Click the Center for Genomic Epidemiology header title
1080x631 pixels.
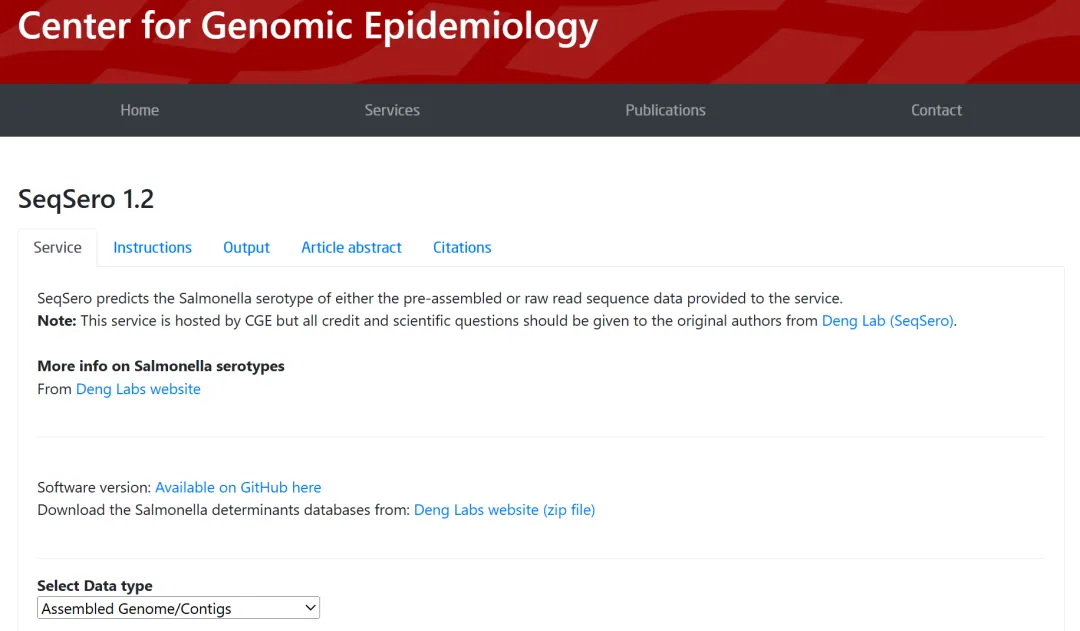pyautogui.click(x=307, y=27)
